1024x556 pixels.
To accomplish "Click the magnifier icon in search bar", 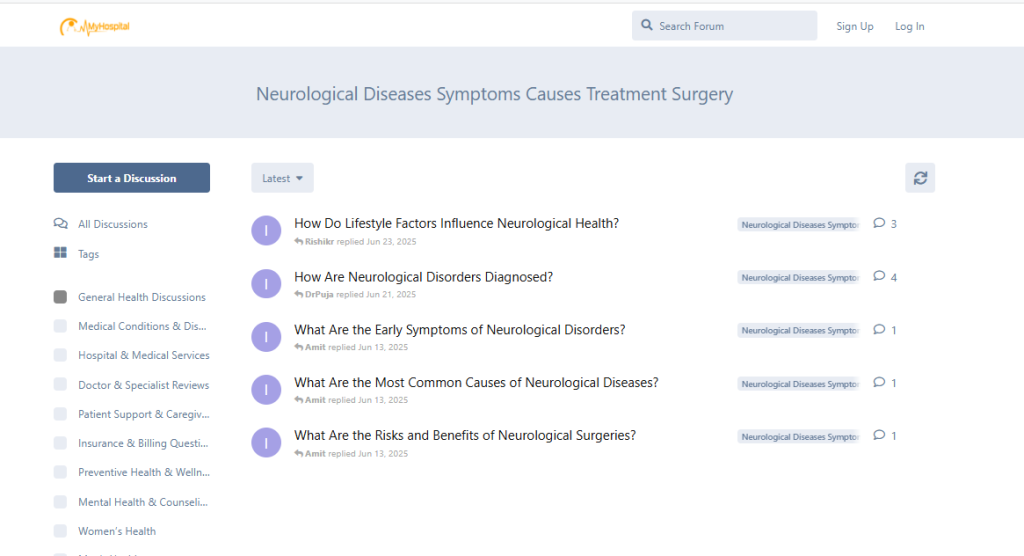I will (647, 26).
